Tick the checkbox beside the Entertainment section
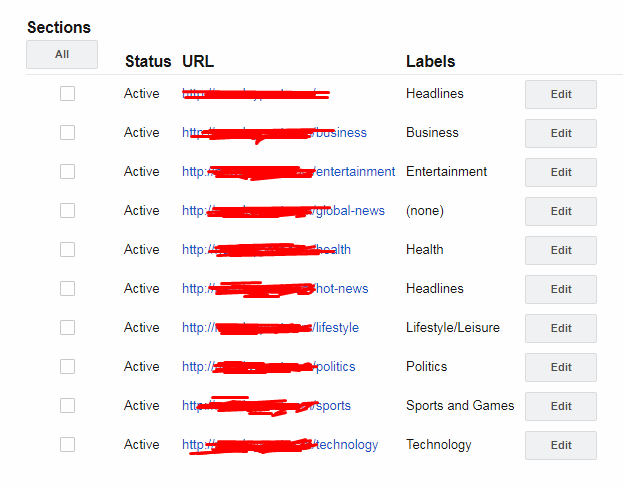The height and width of the screenshot is (486, 623). (x=68, y=172)
